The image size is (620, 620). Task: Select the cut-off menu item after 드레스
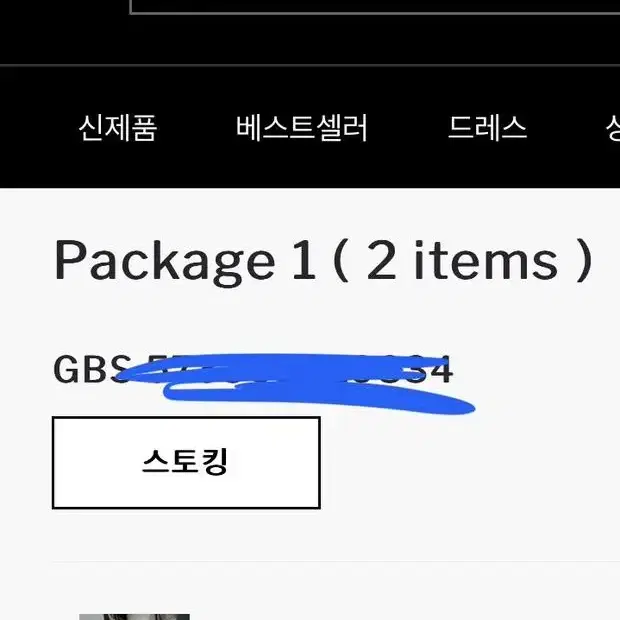tap(613, 128)
